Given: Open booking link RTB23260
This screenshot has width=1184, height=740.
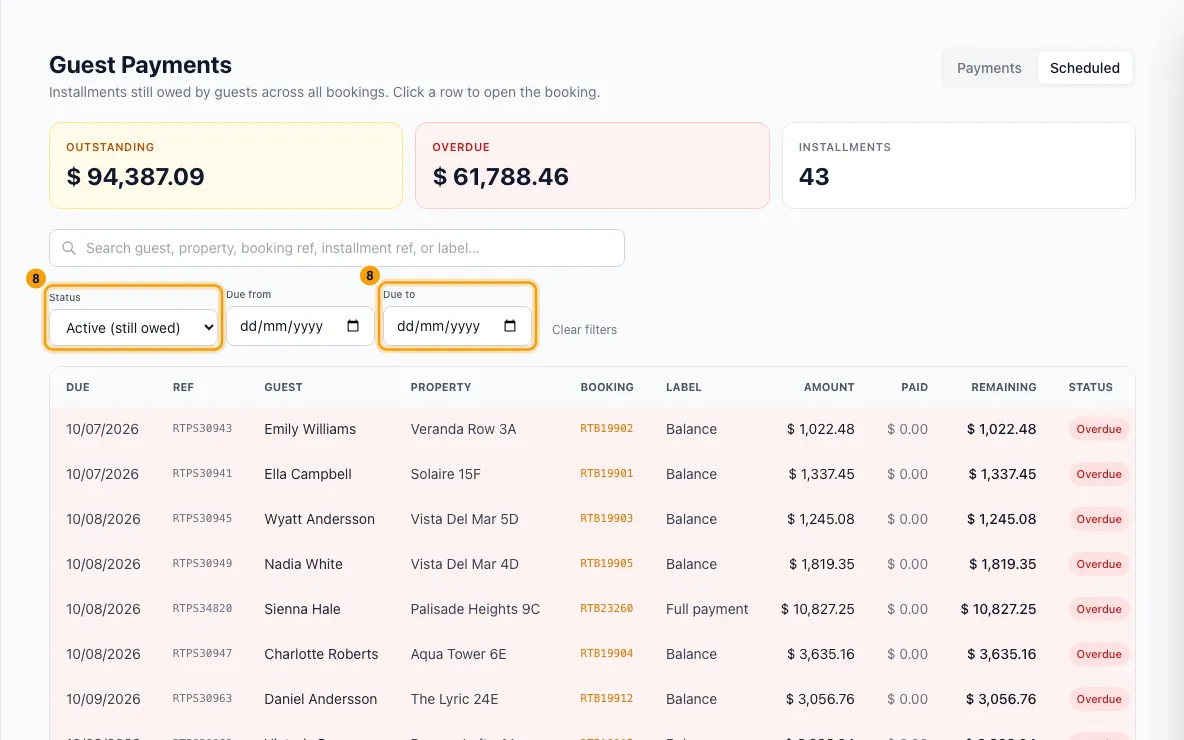Looking at the screenshot, I should (x=606, y=609).
